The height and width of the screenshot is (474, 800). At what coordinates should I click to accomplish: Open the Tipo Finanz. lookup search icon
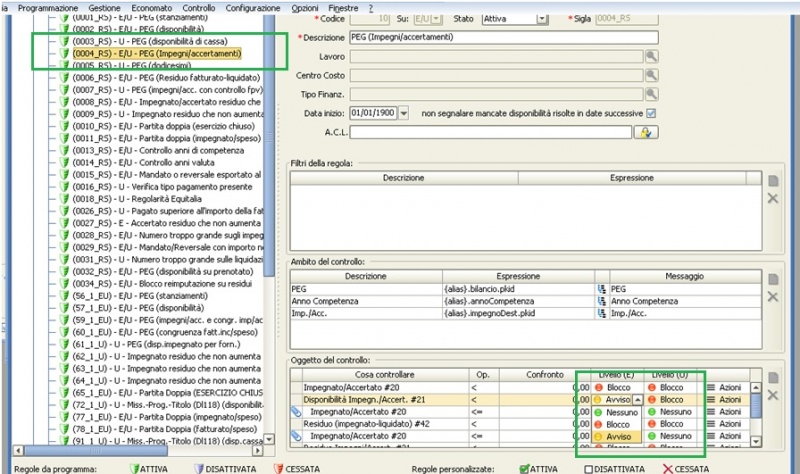651,94
